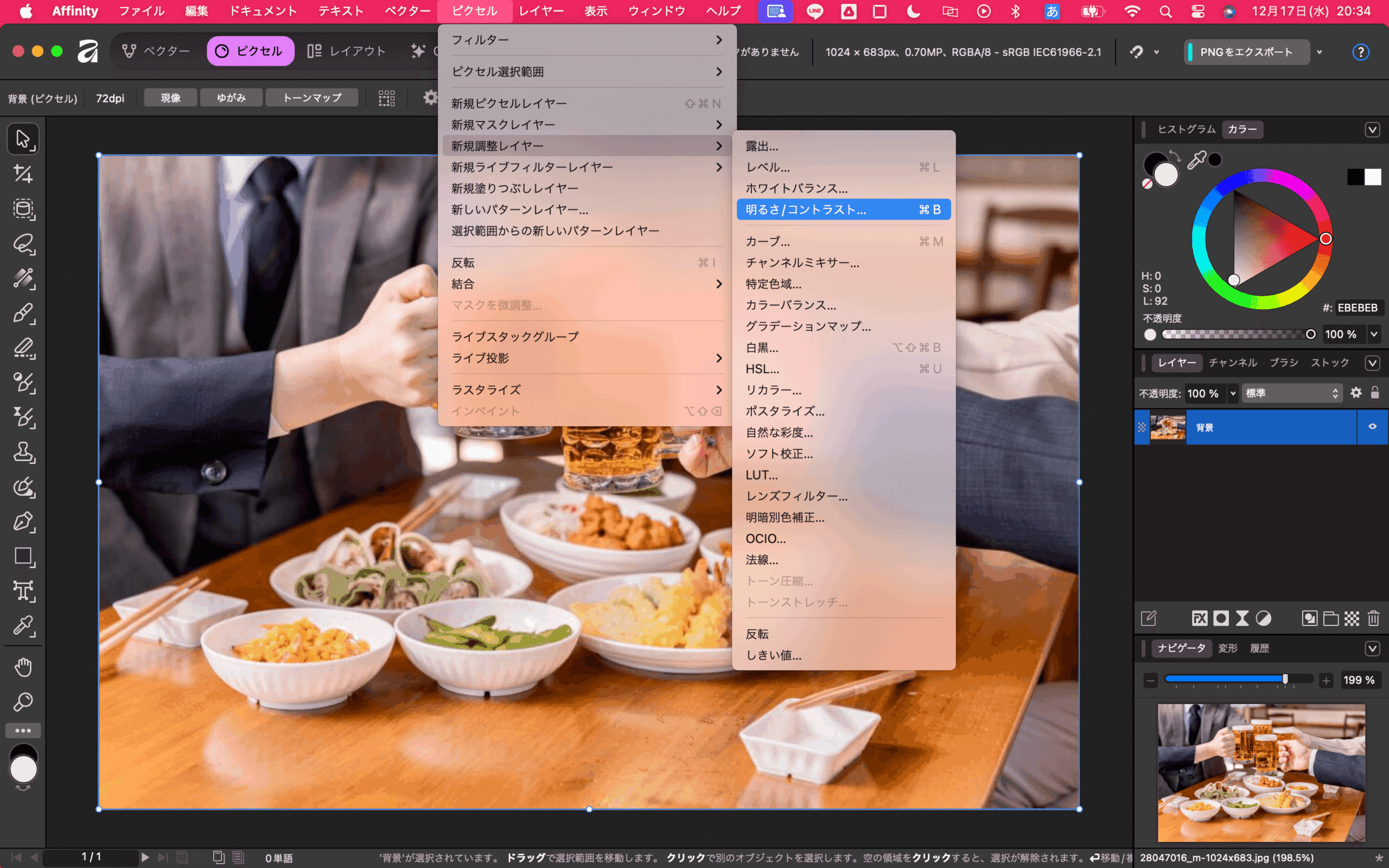Image resolution: width=1389 pixels, height=868 pixels.
Task: Select the Clone Stamp tool
Action: pos(23,452)
